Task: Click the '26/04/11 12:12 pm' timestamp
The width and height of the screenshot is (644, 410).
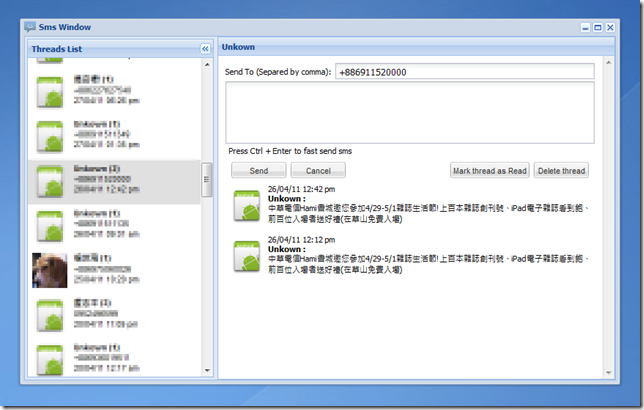Action: point(301,240)
